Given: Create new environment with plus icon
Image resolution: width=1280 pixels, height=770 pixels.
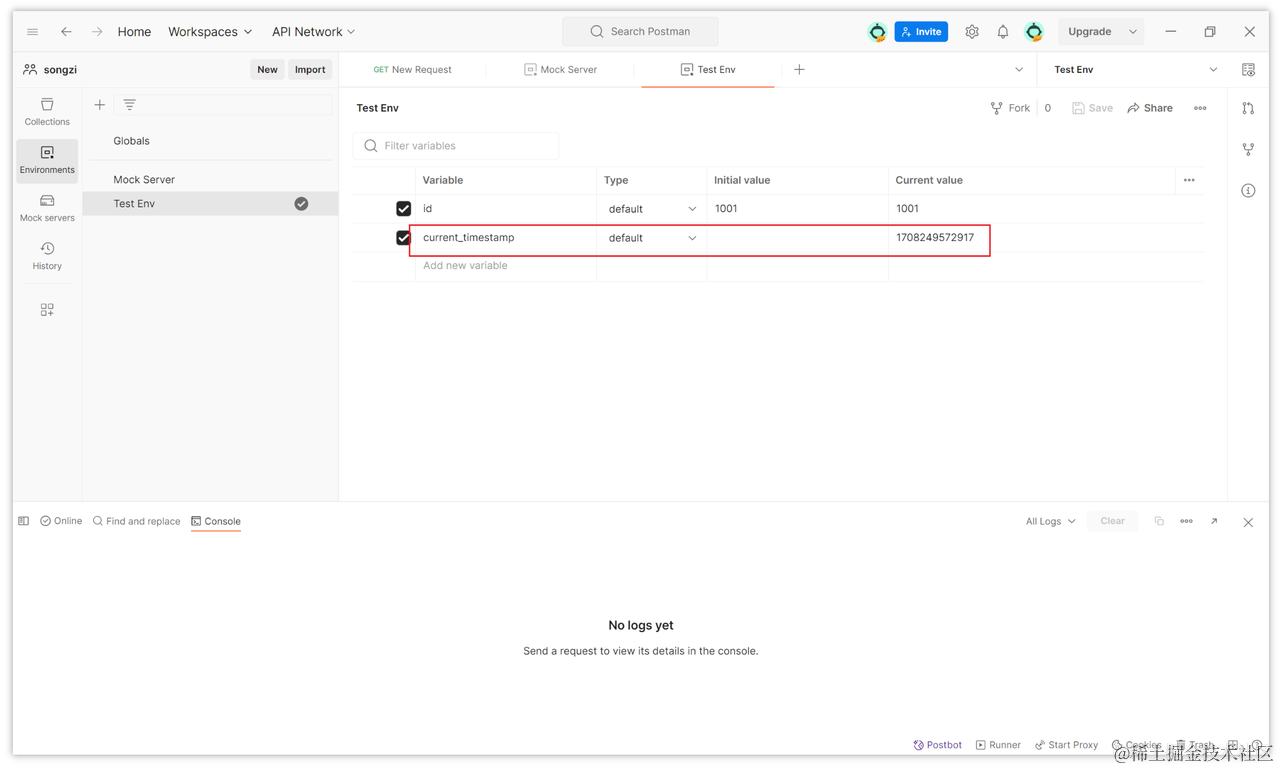Looking at the screenshot, I should [x=100, y=104].
